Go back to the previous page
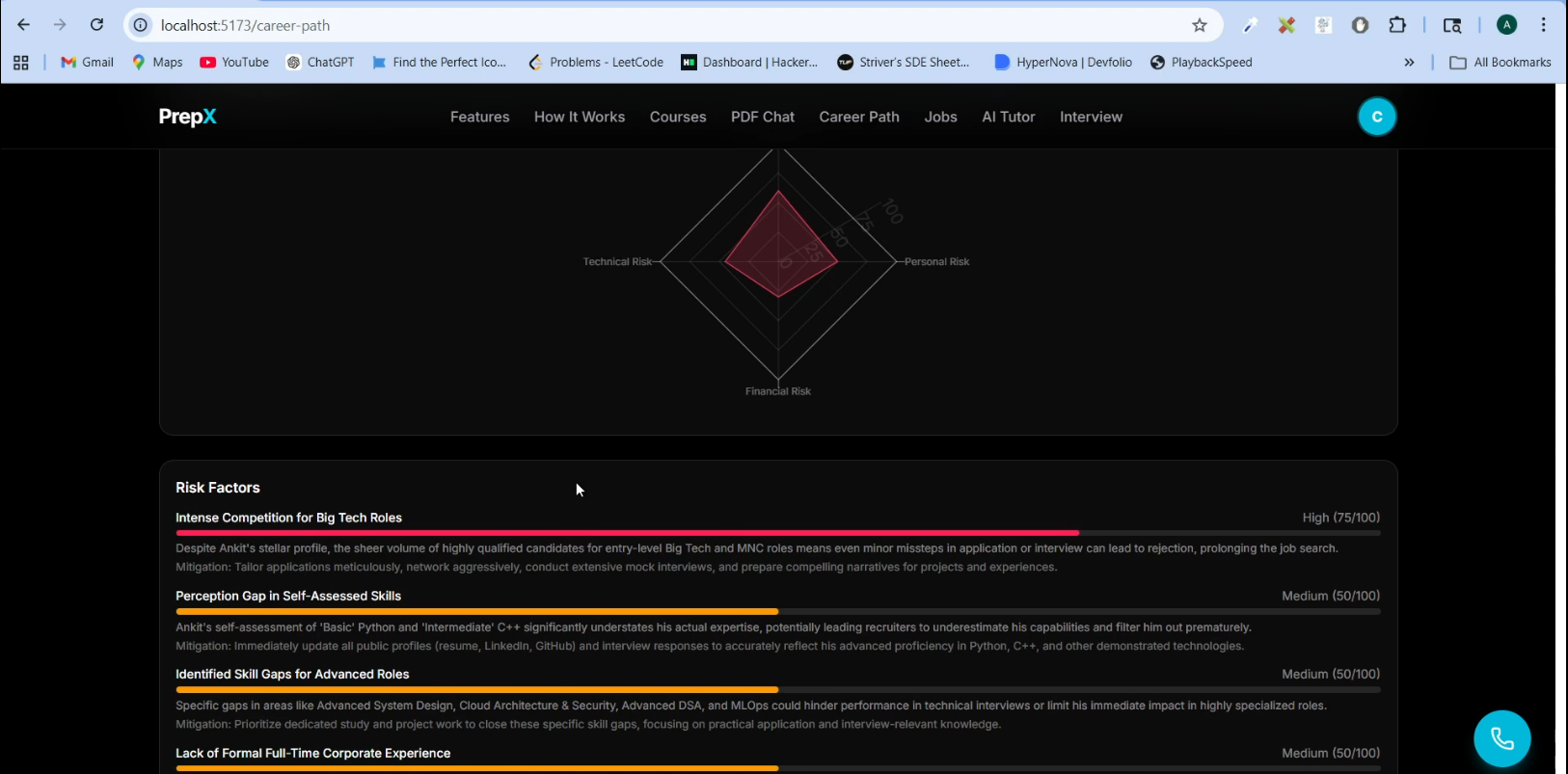The height and width of the screenshot is (774, 1568). click(x=23, y=25)
